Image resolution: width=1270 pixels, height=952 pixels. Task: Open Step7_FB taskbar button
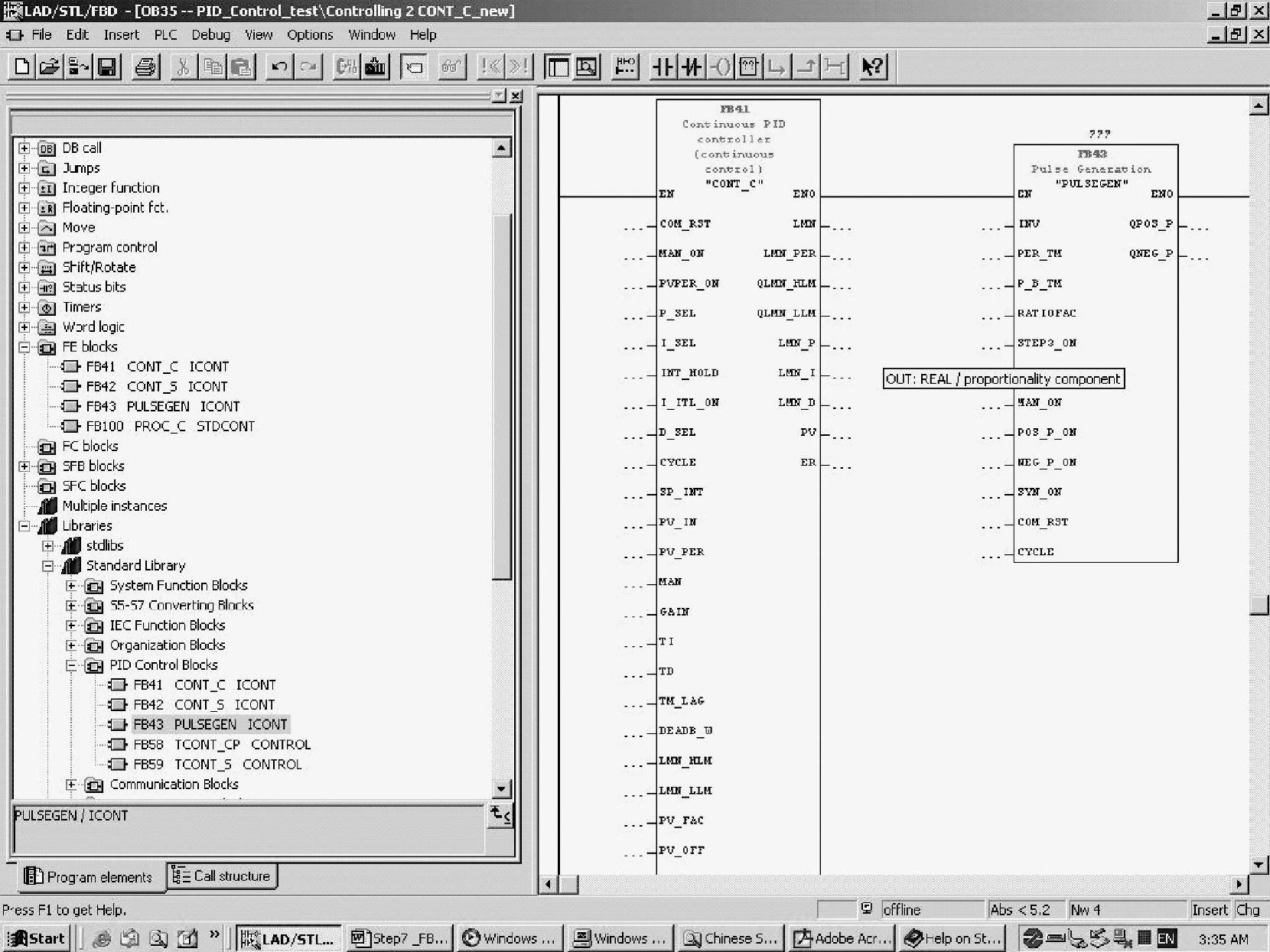pos(401,938)
